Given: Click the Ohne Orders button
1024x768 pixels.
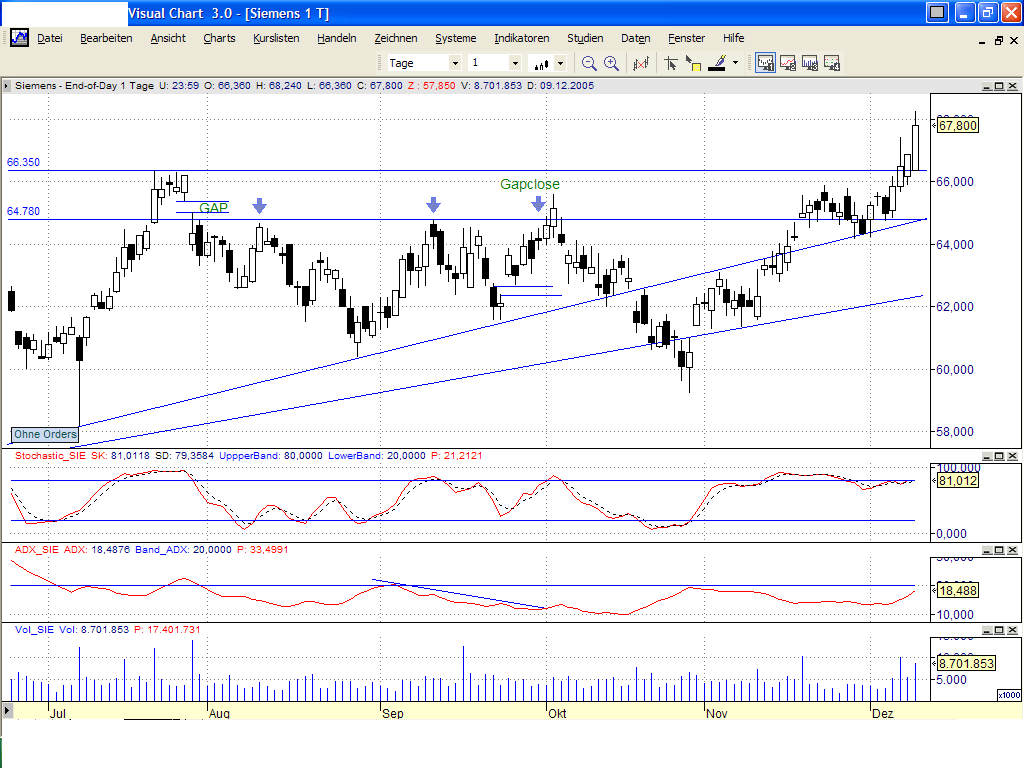Looking at the screenshot, I should click(x=44, y=434).
